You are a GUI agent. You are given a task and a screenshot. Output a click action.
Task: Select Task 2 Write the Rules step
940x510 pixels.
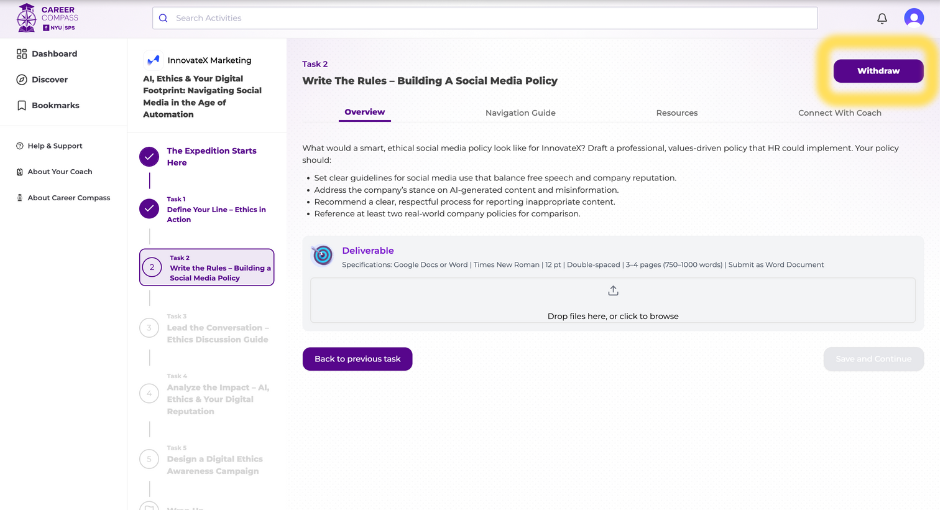pos(207,267)
